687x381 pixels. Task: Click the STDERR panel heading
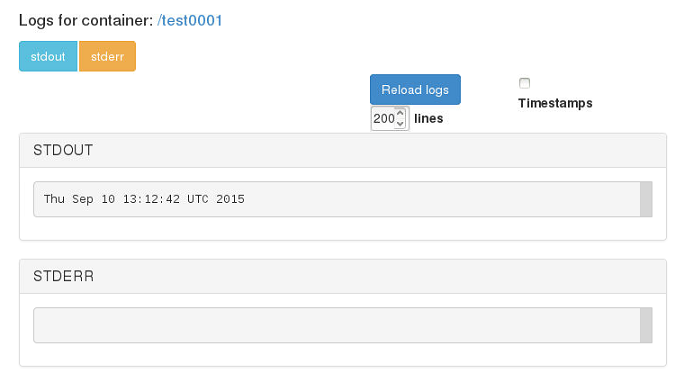64,276
